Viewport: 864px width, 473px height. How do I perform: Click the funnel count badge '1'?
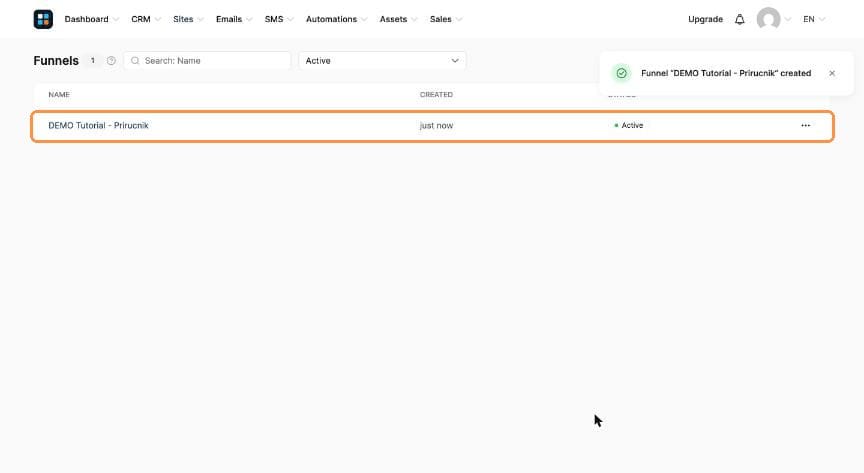[93, 61]
